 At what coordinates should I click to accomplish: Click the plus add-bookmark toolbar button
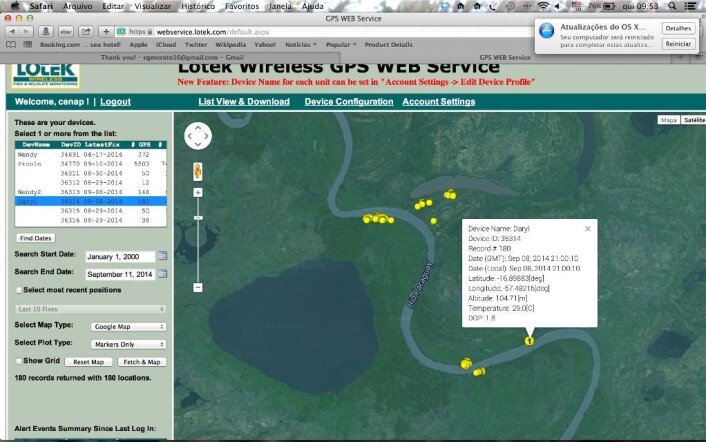(x=106, y=32)
